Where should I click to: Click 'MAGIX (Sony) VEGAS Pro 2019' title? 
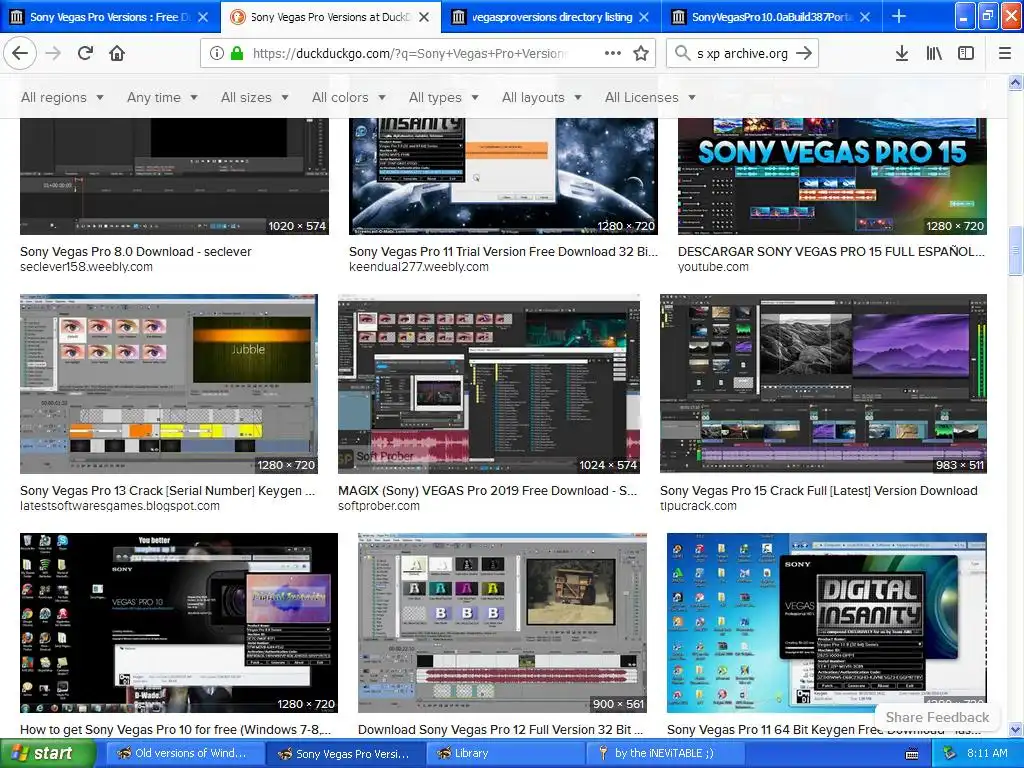[x=487, y=490]
